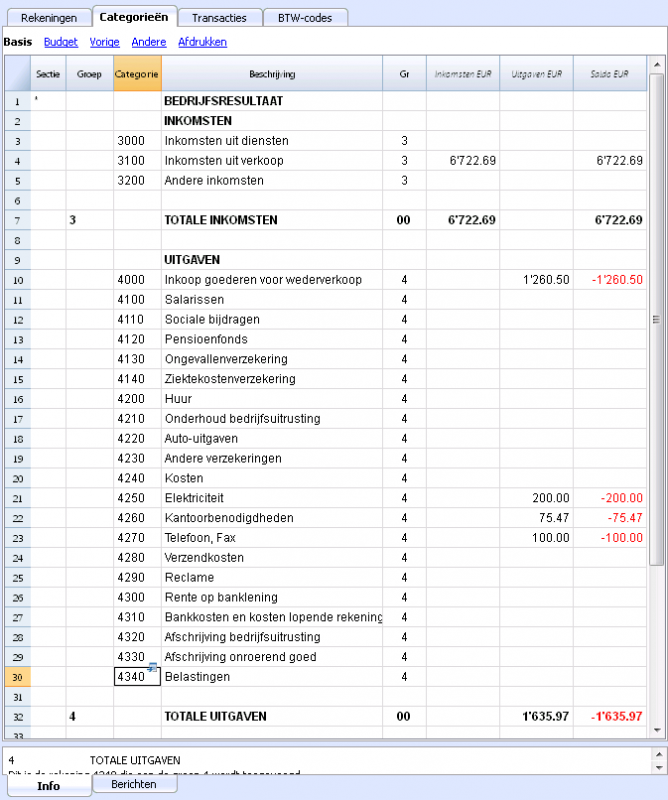Click 'Auto-uitgaven' description cell
The height and width of the screenshot is (800, 668).
(x=272, y=439)
